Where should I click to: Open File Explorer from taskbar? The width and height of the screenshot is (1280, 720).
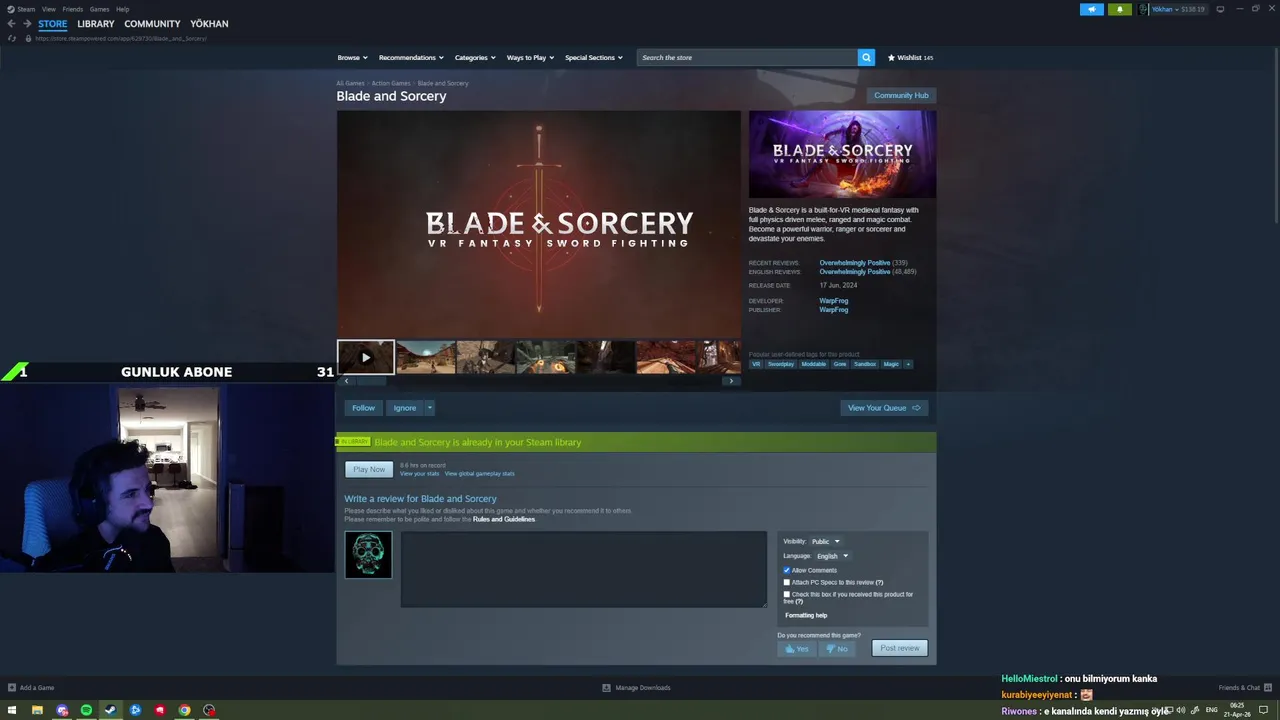click(37, 710)
